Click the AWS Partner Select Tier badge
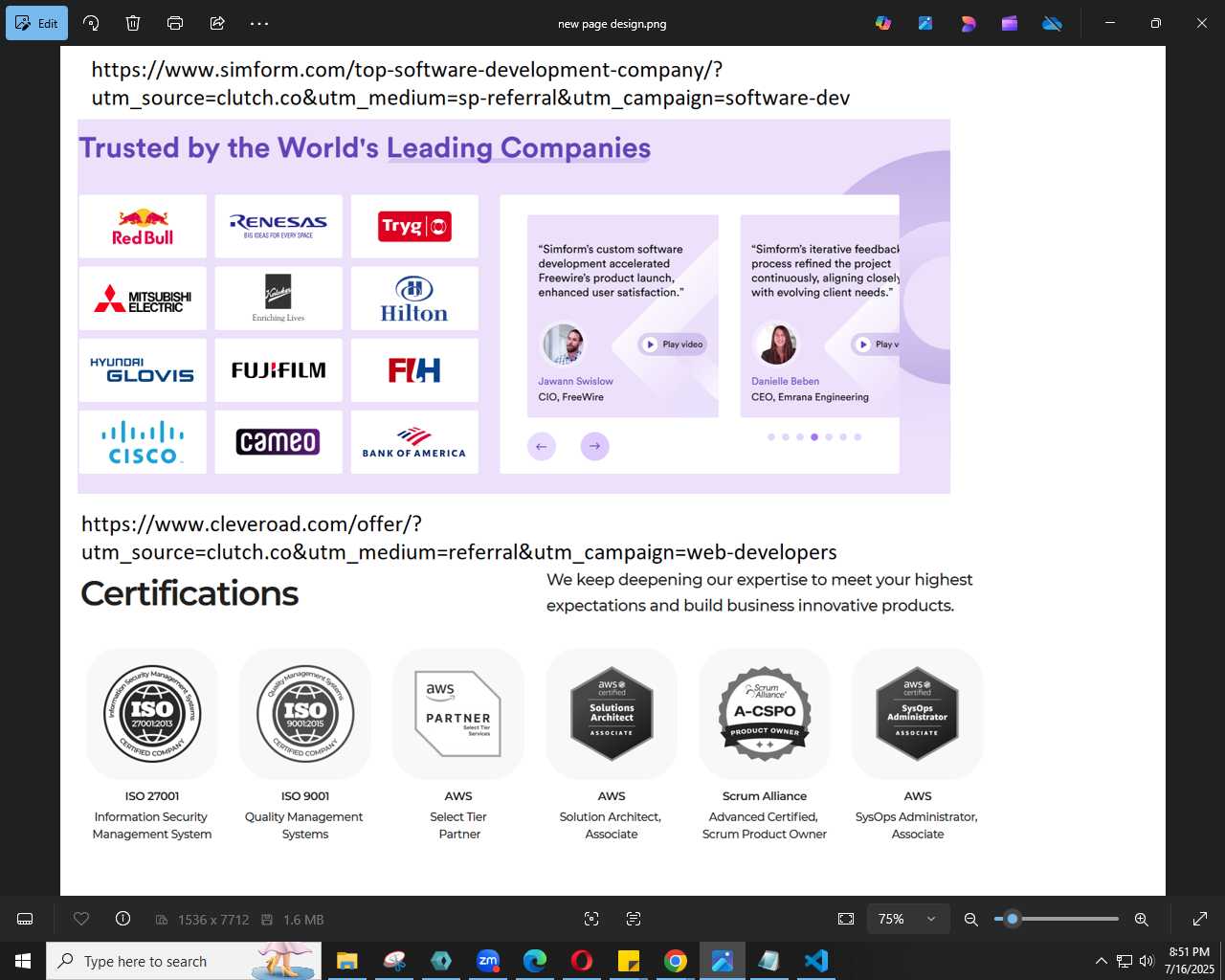Viewport: 1225px width, 980px height. coord(458,714)
